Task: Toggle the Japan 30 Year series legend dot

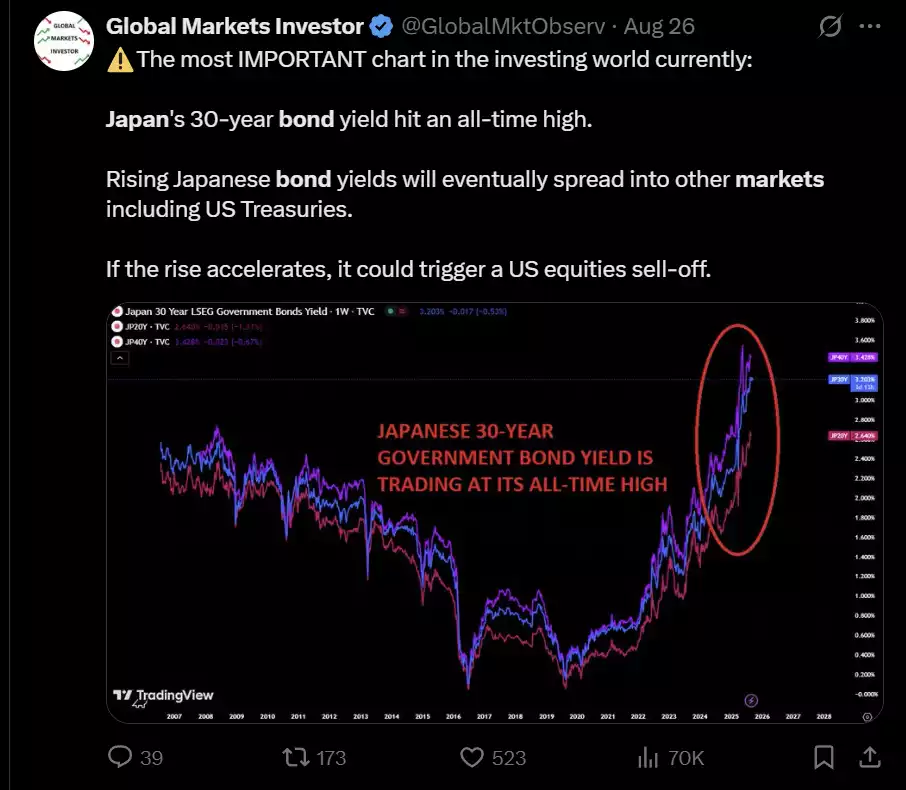Action: [117, 311]
